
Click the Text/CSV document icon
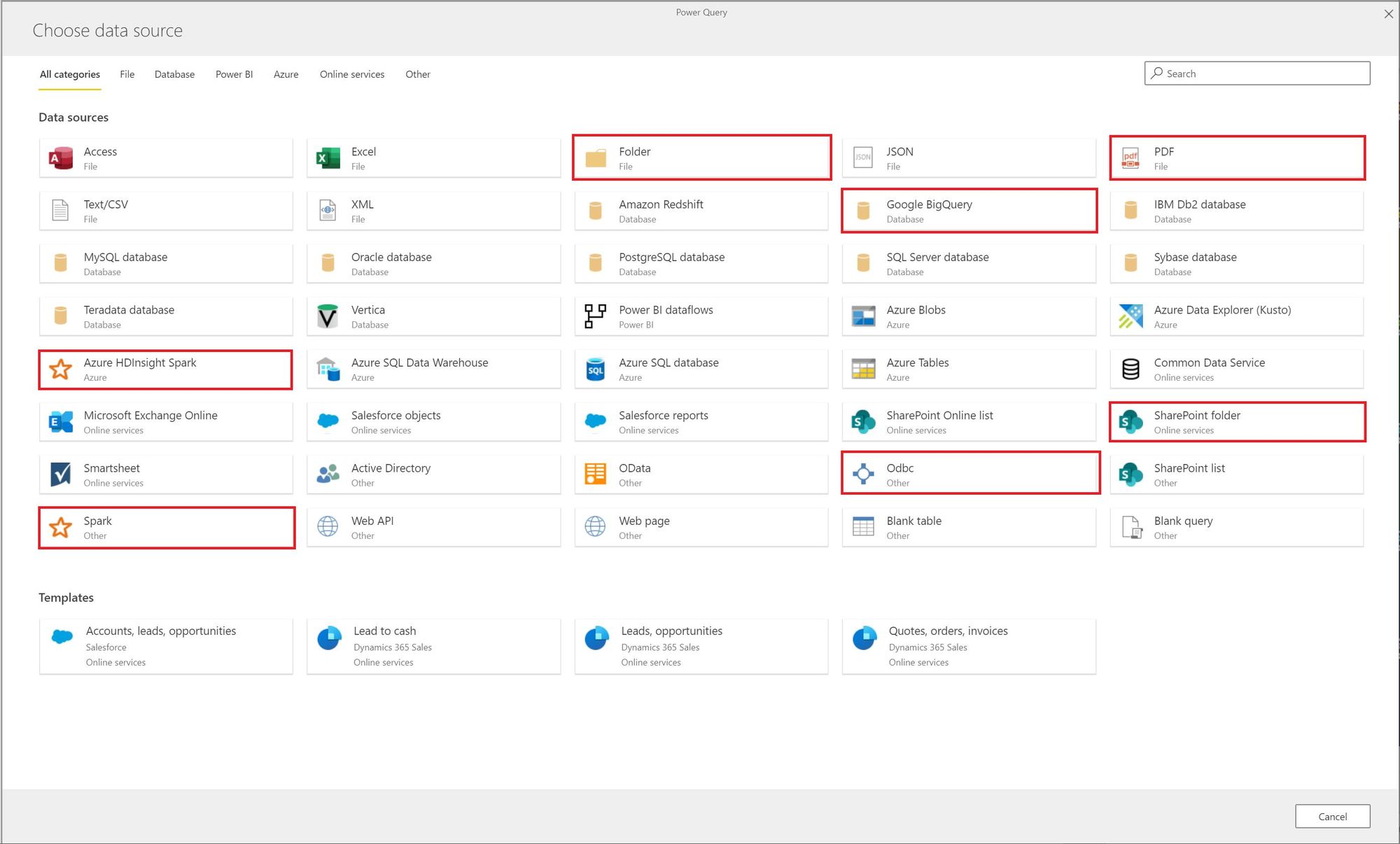[x=61, y=211]
